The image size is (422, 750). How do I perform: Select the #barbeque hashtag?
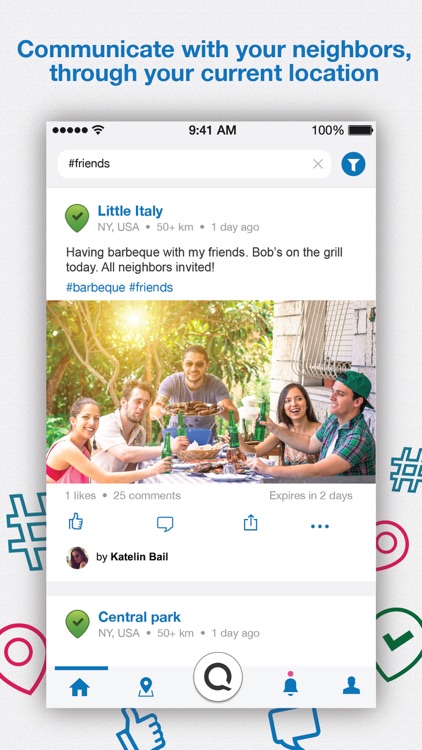point(96,287)
